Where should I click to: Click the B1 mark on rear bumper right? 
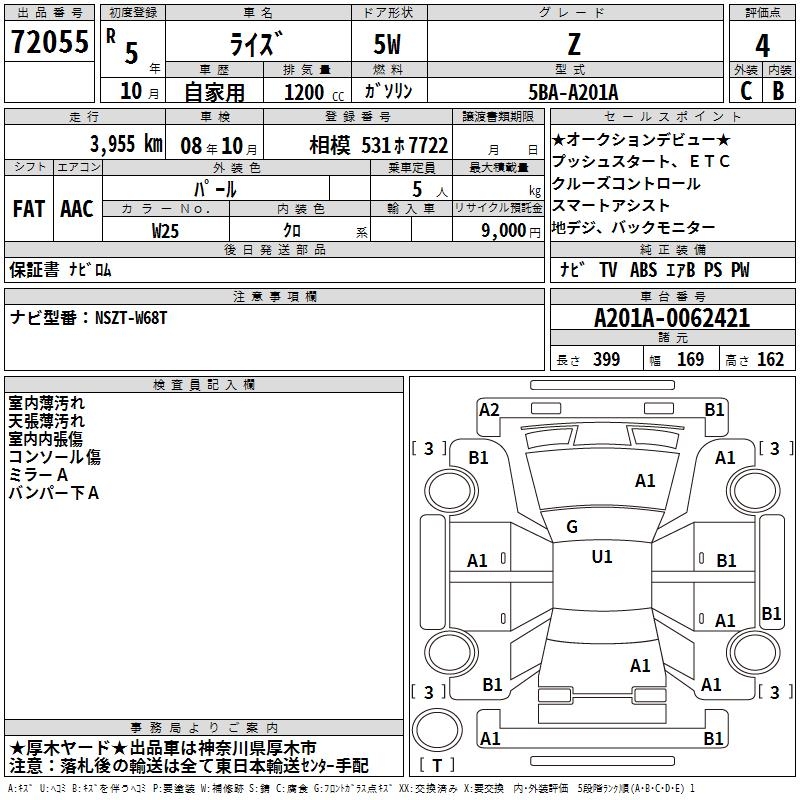pyautogui.click(x=713, y=738)
